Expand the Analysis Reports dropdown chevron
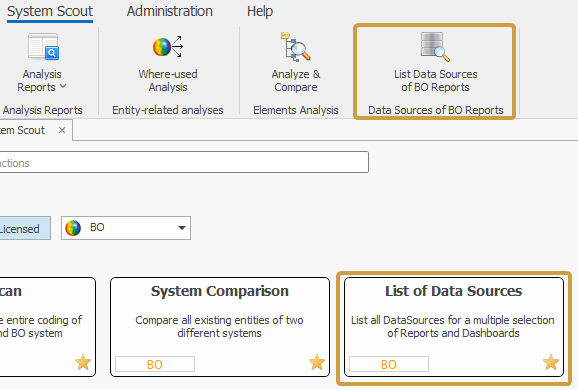 point(63,86)
